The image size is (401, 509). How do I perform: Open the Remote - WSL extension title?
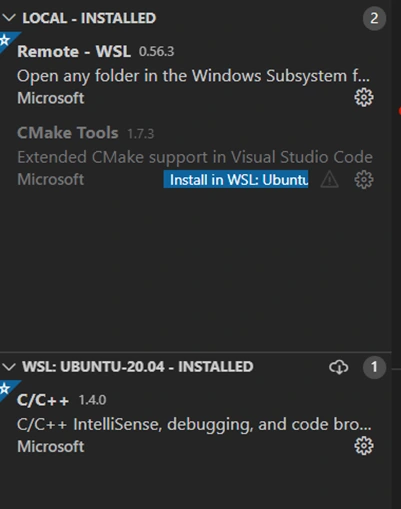pyautogui.click(x=74, y=51)
